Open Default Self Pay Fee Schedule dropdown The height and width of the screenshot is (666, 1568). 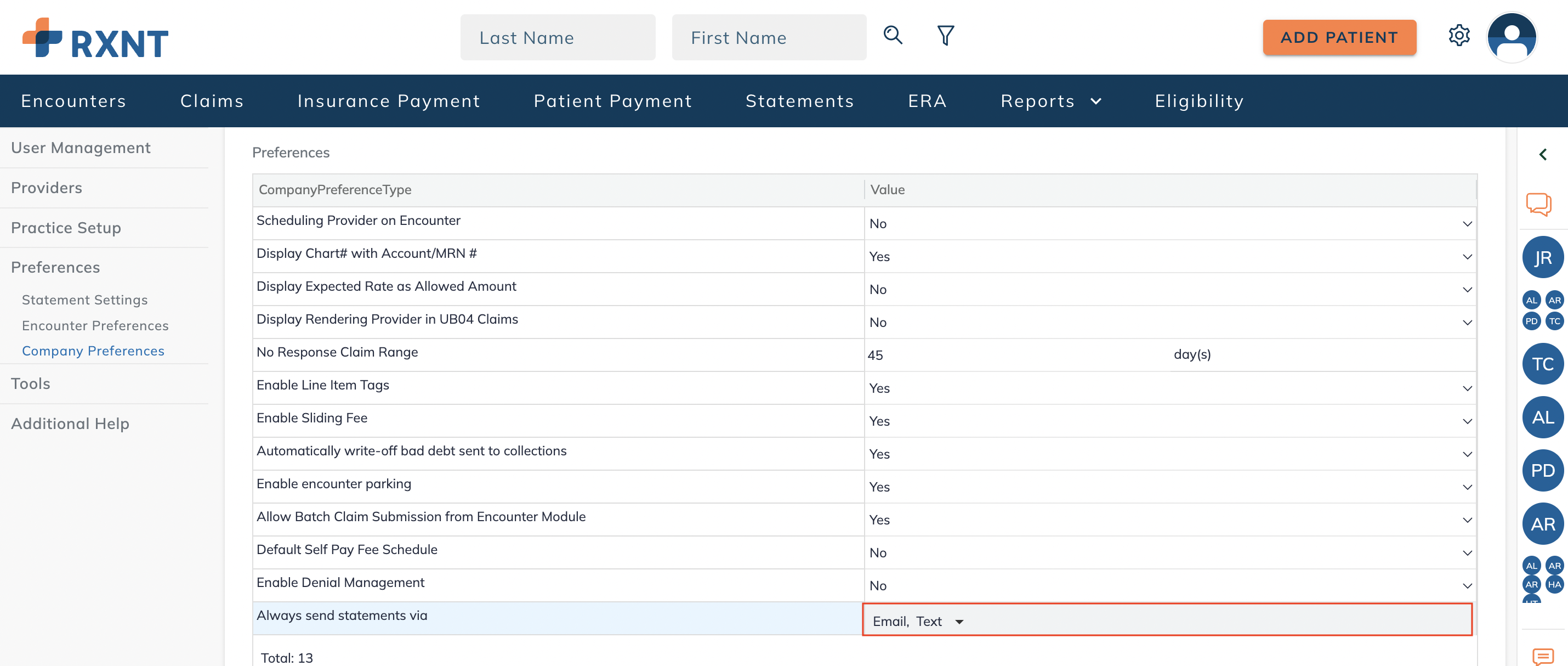click(1170, 552)
